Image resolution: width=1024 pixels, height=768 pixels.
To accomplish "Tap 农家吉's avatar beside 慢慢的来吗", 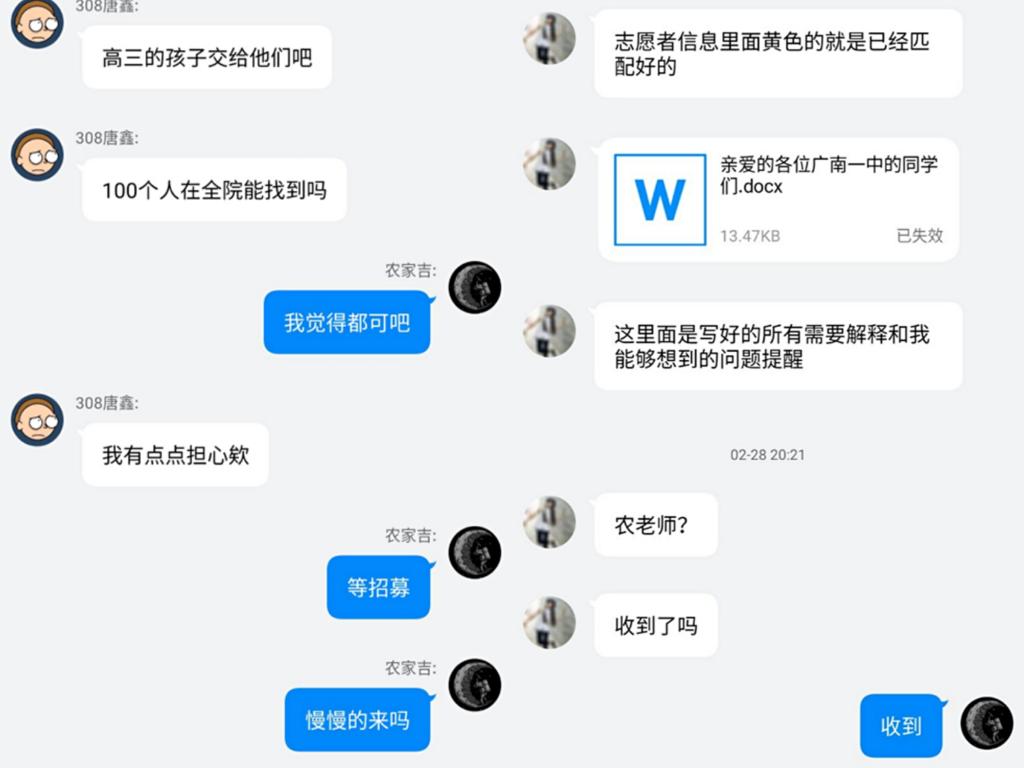I will pyautogui.click(x=475, y=685).
